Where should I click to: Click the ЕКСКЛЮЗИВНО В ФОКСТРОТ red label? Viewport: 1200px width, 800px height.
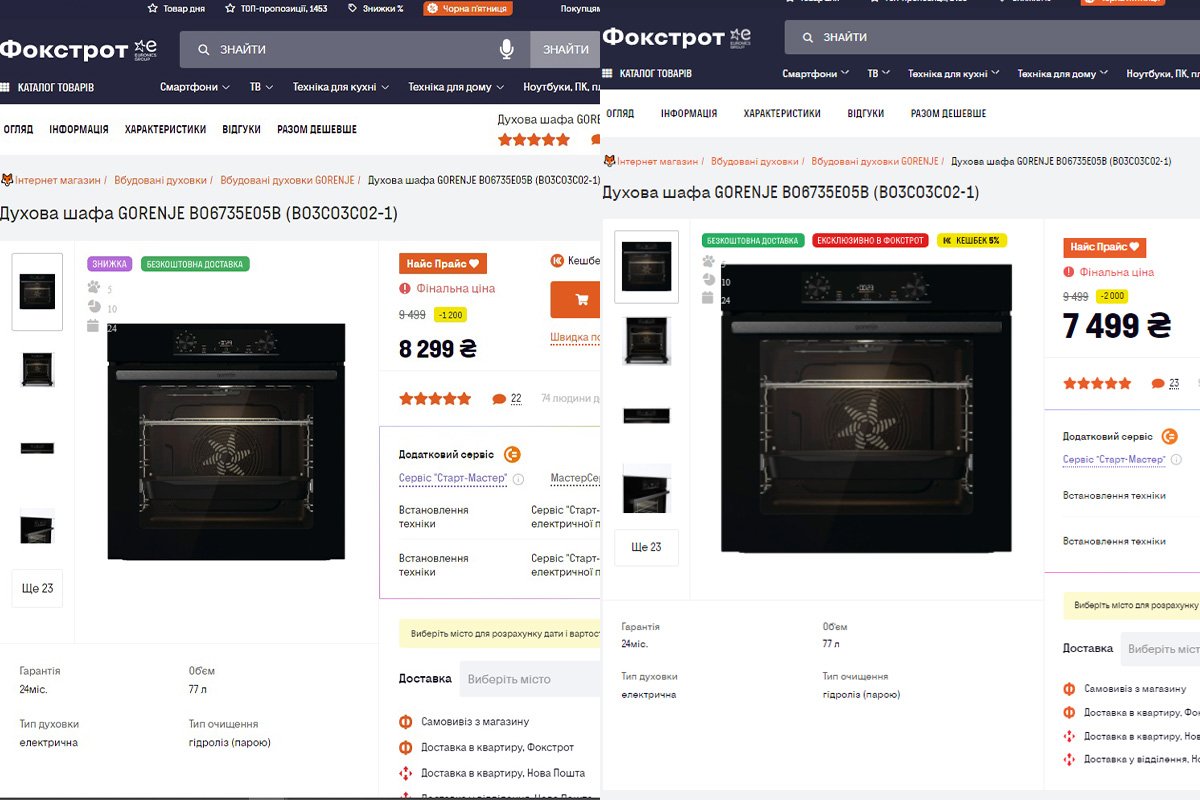pos(870,241)
